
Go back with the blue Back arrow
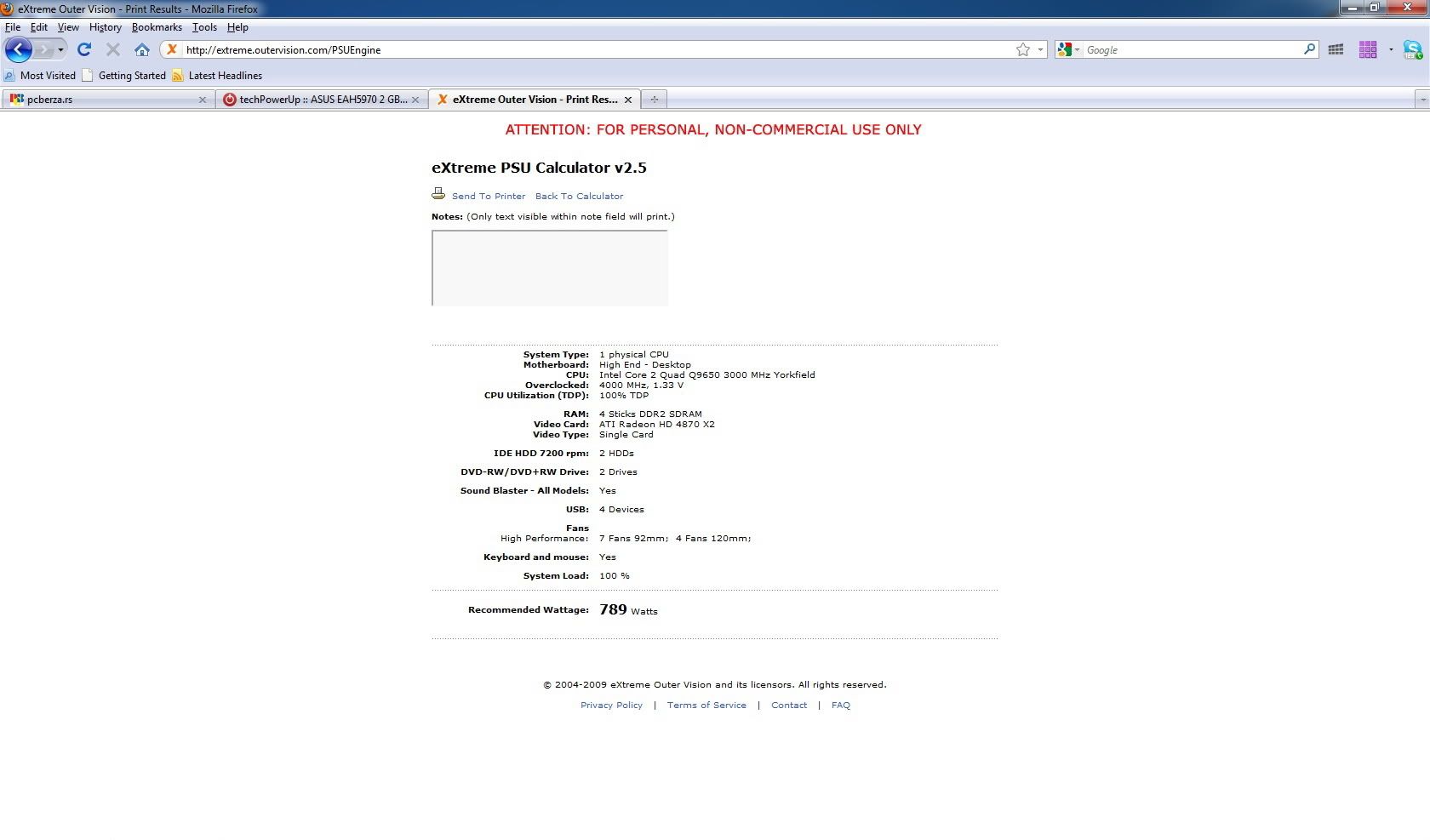tap(18, 49)
